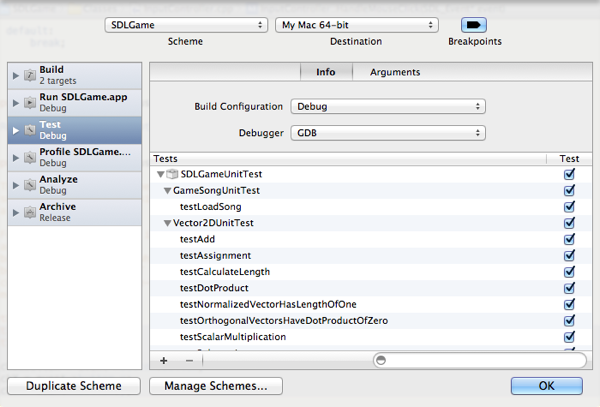Select the Run SDLGame.app action icon
The height and width of the screenshot is (407, 600).
point(30,102)
